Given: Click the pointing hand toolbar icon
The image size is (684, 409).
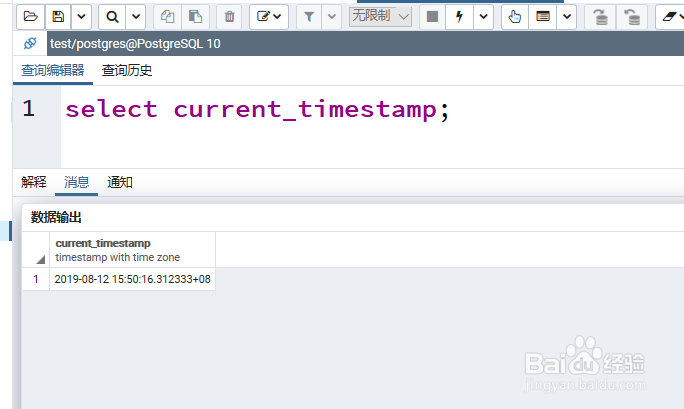Looking at the screenshot, I should point(515,17).
